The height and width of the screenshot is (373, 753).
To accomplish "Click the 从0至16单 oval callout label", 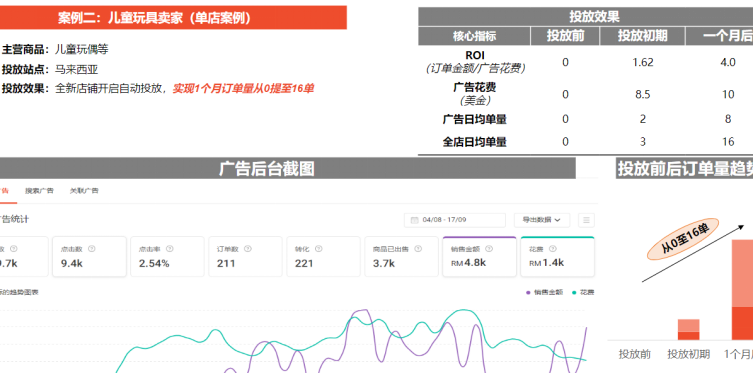I will (x=684, y=239).
